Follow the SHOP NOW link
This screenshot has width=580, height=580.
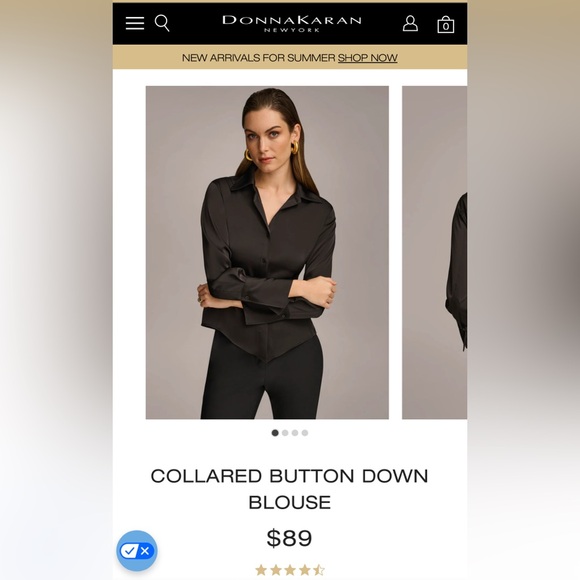[x=367, y=58]
